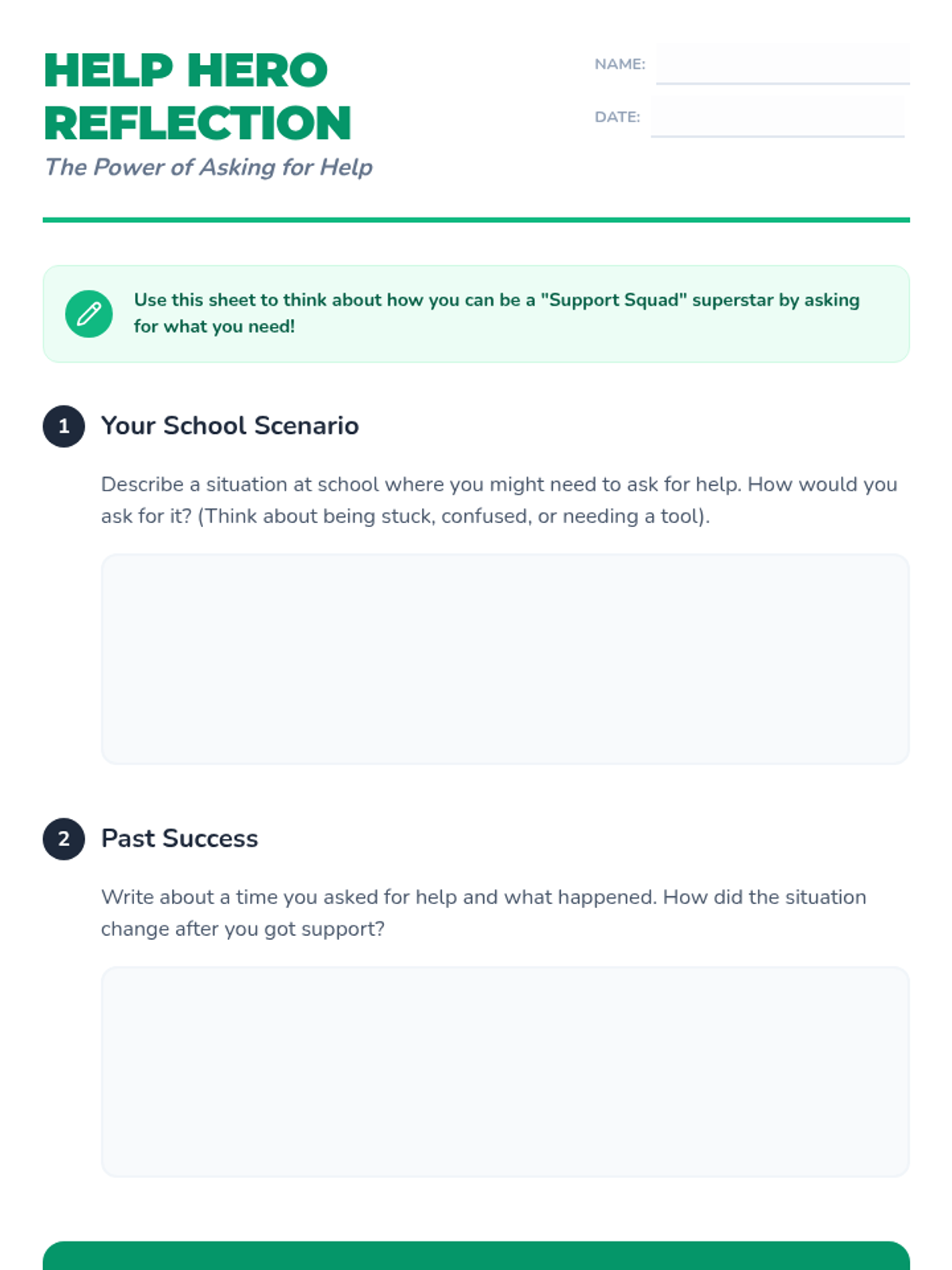Click the green pencil icon
The image size is (952, 1270).
[89, 314]
